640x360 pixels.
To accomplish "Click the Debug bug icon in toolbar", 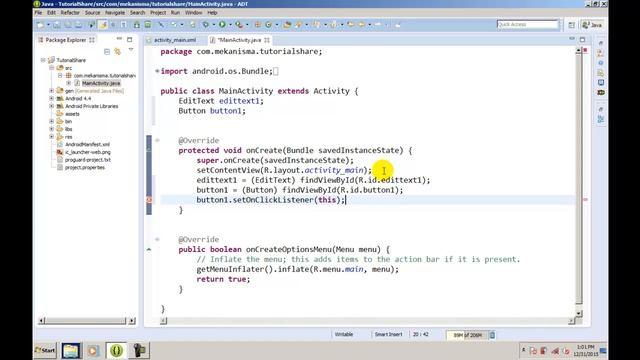I will tap(206, 24).
